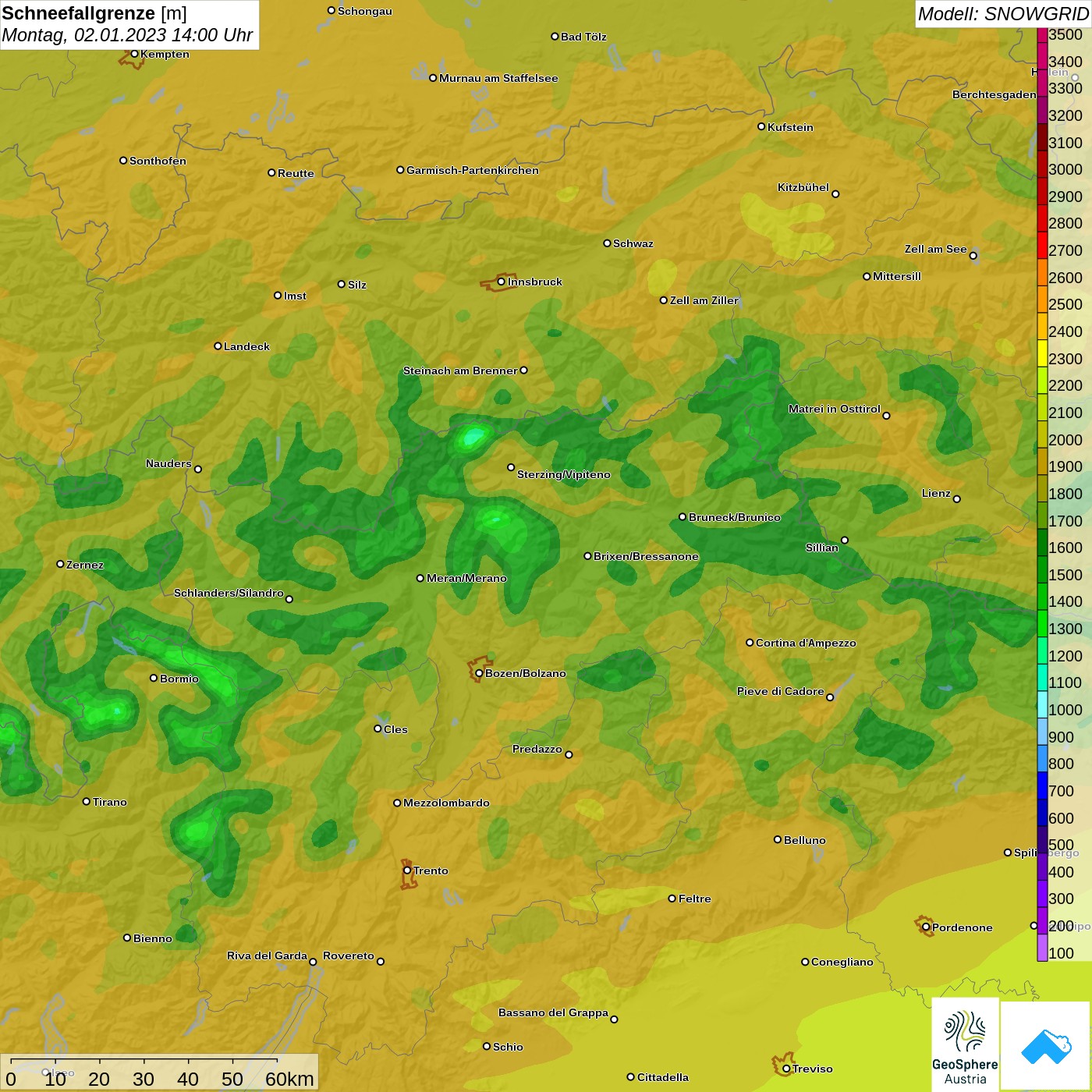Click the Sonthofen label

[158, 161]
